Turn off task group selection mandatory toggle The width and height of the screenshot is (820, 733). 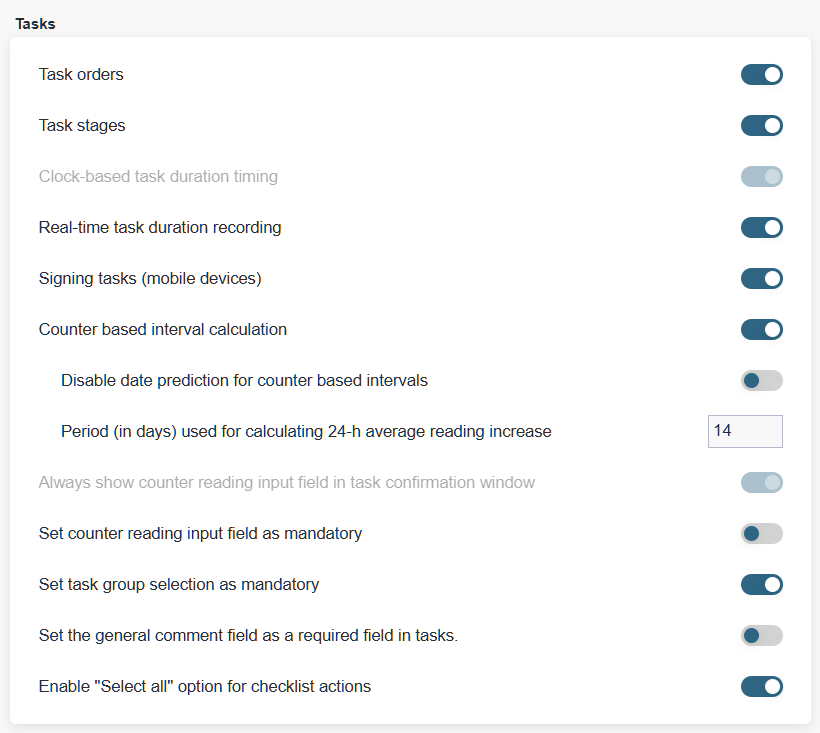[761, 585]
